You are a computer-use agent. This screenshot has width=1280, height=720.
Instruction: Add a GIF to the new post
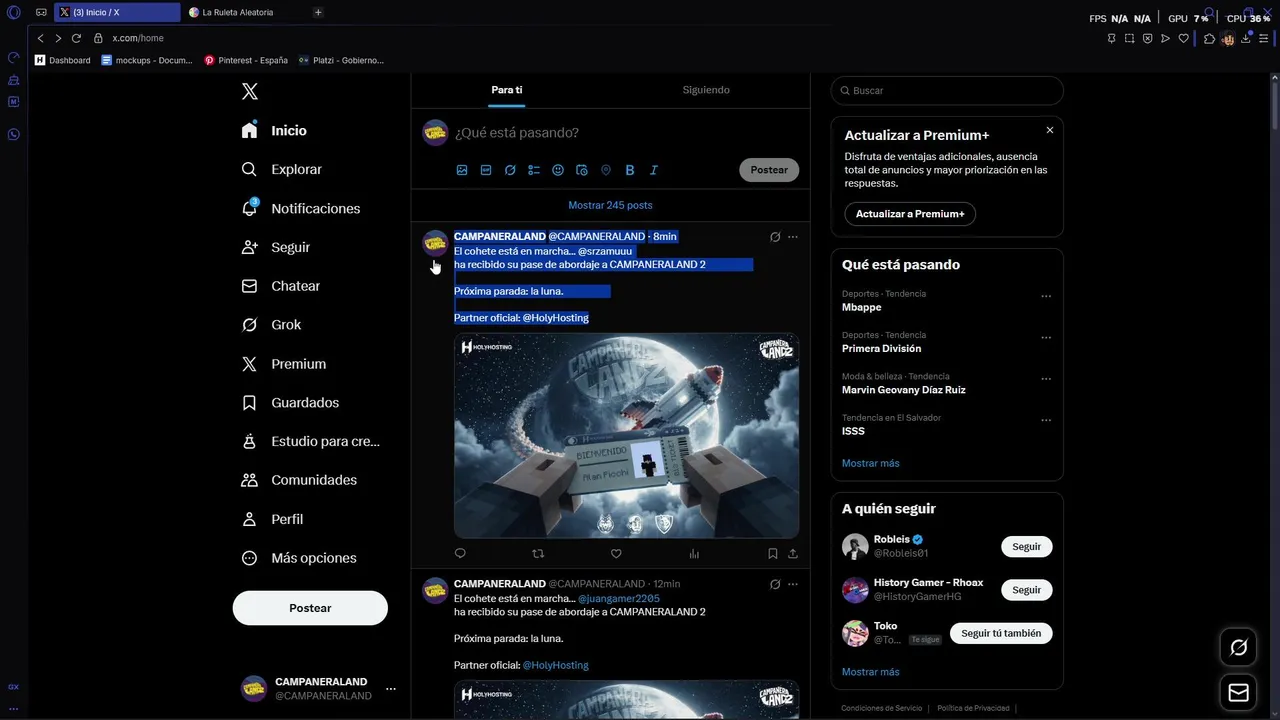tap(486, 170)
